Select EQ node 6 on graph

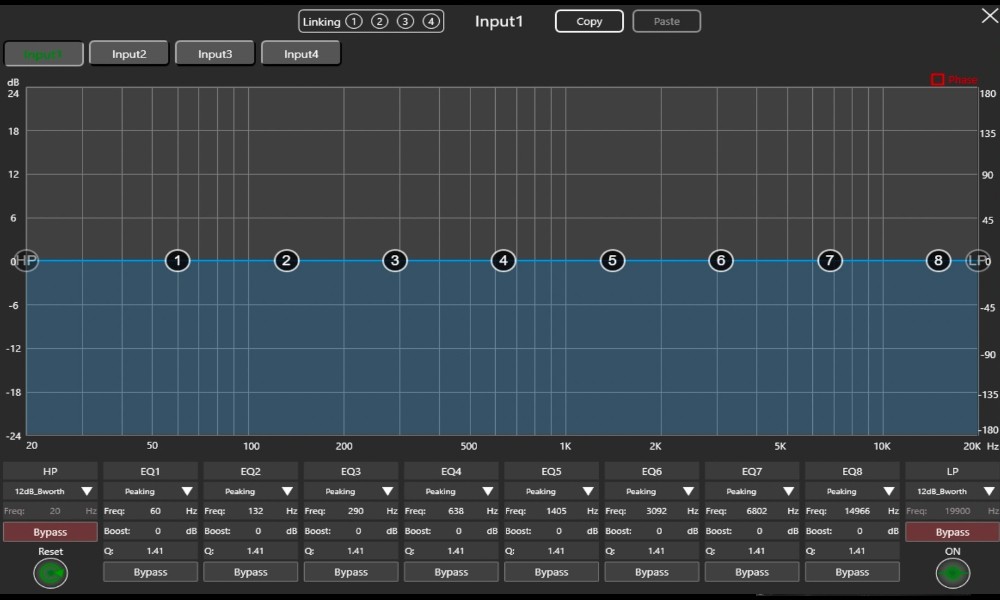pyautogui.click(x=721, y=260)
